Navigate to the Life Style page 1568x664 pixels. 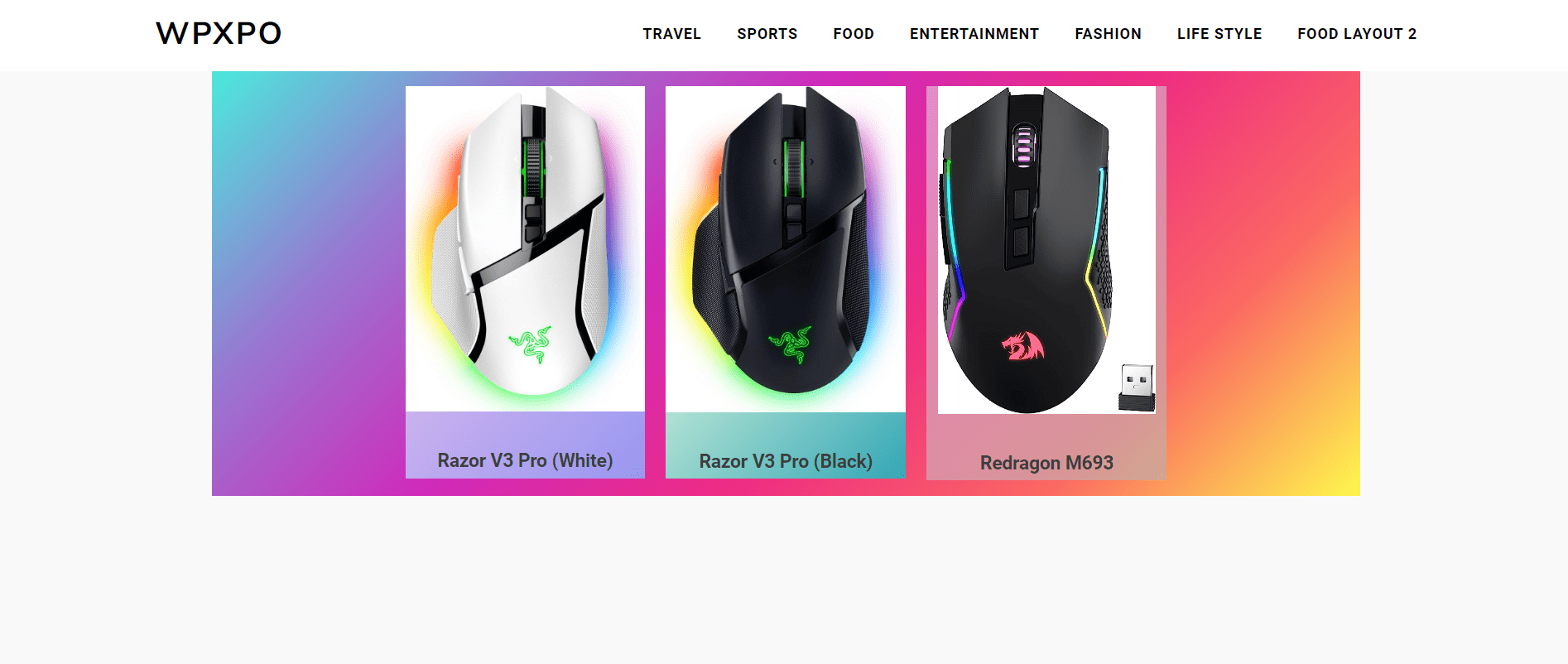(1219, 34)
